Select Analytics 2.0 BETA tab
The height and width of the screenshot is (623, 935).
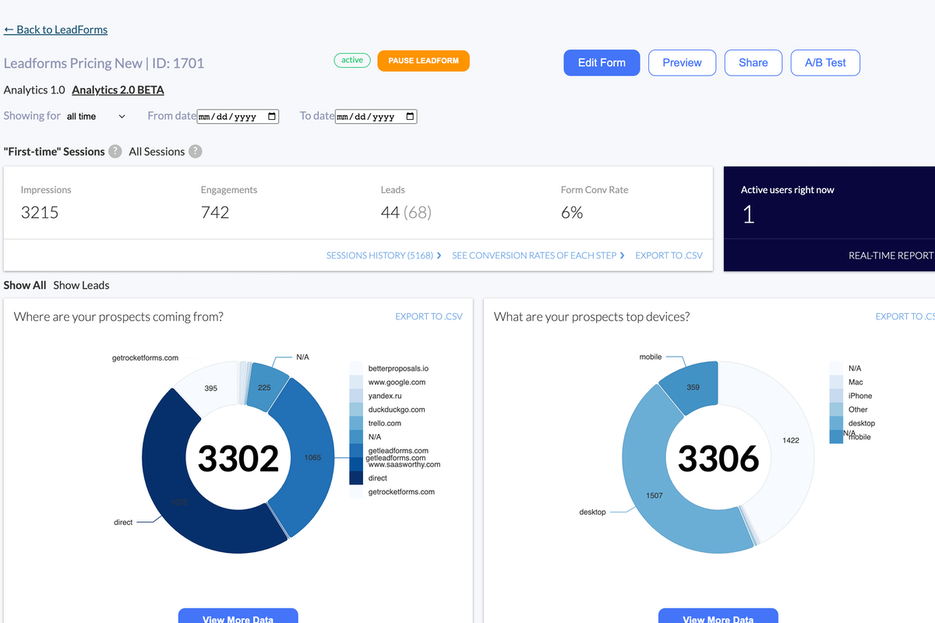(118, 90)
